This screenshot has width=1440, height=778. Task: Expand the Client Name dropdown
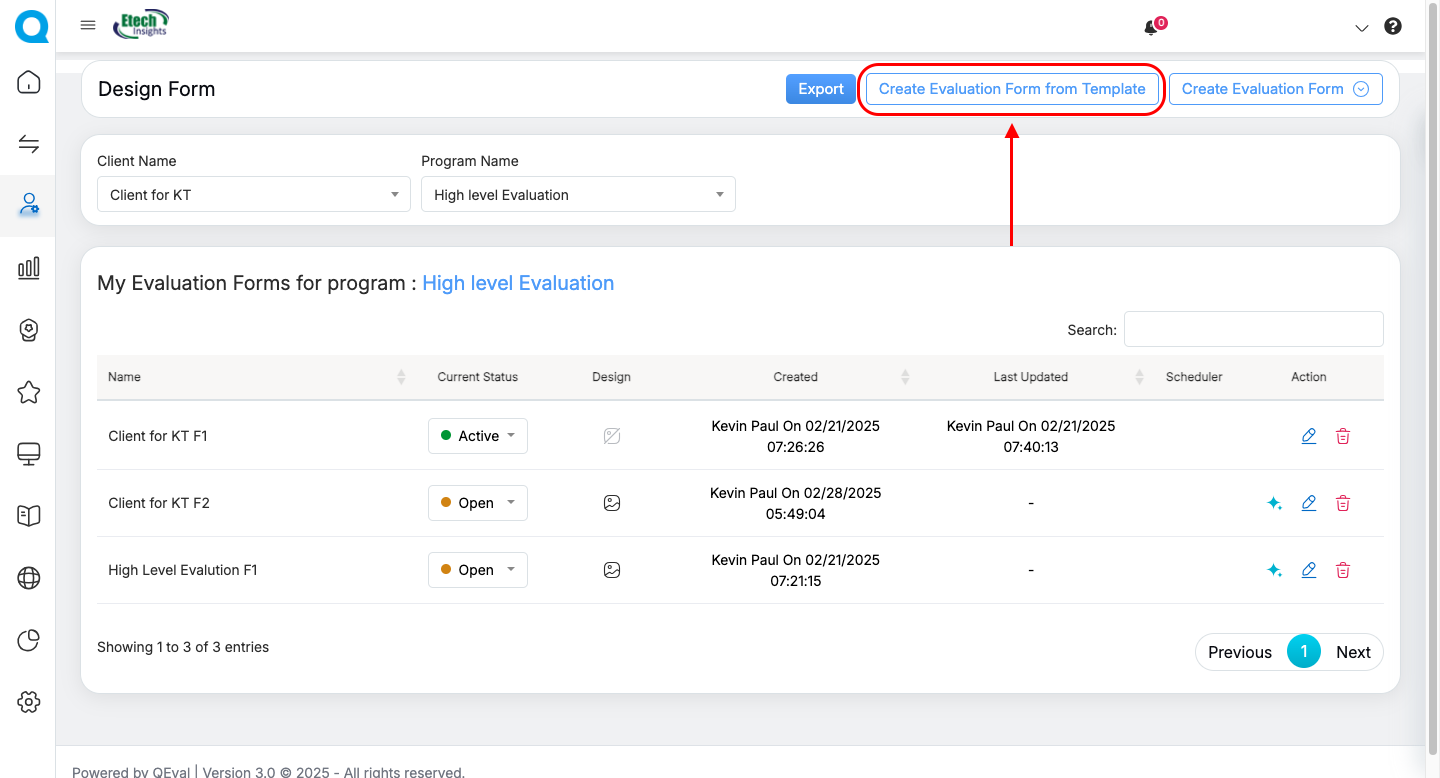coord(253,195)
